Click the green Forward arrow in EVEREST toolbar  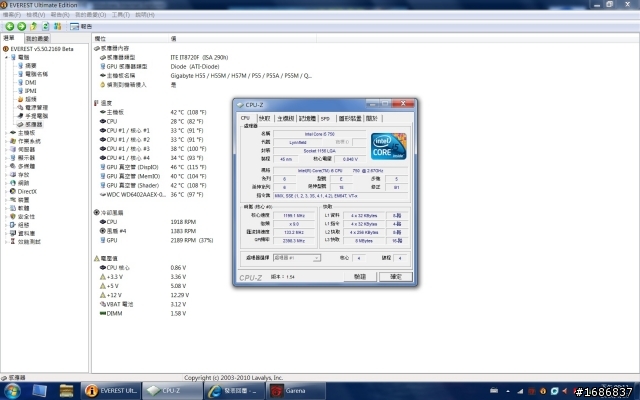click(22, 27)
